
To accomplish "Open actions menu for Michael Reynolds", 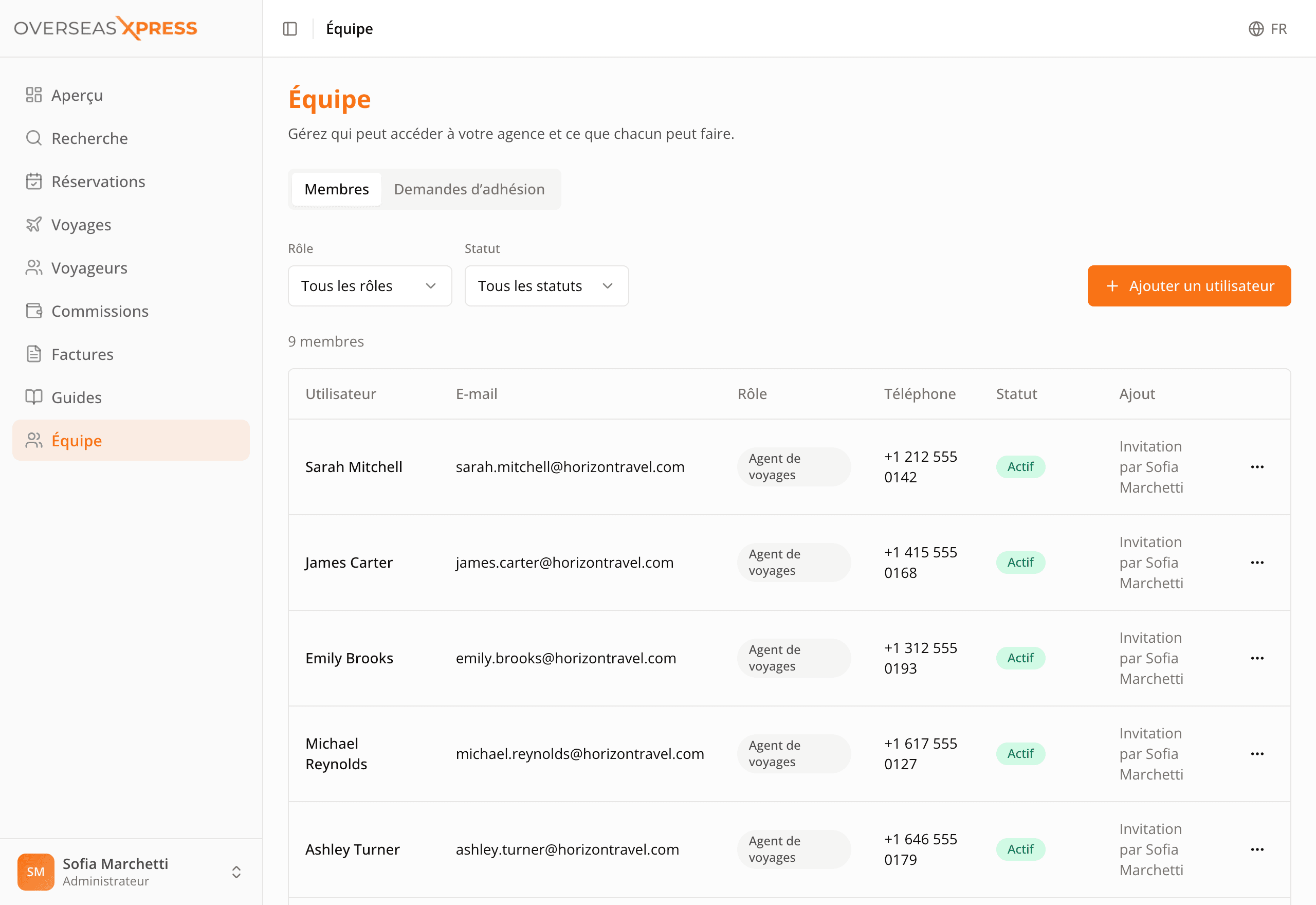I will [x=1257, y=754].
